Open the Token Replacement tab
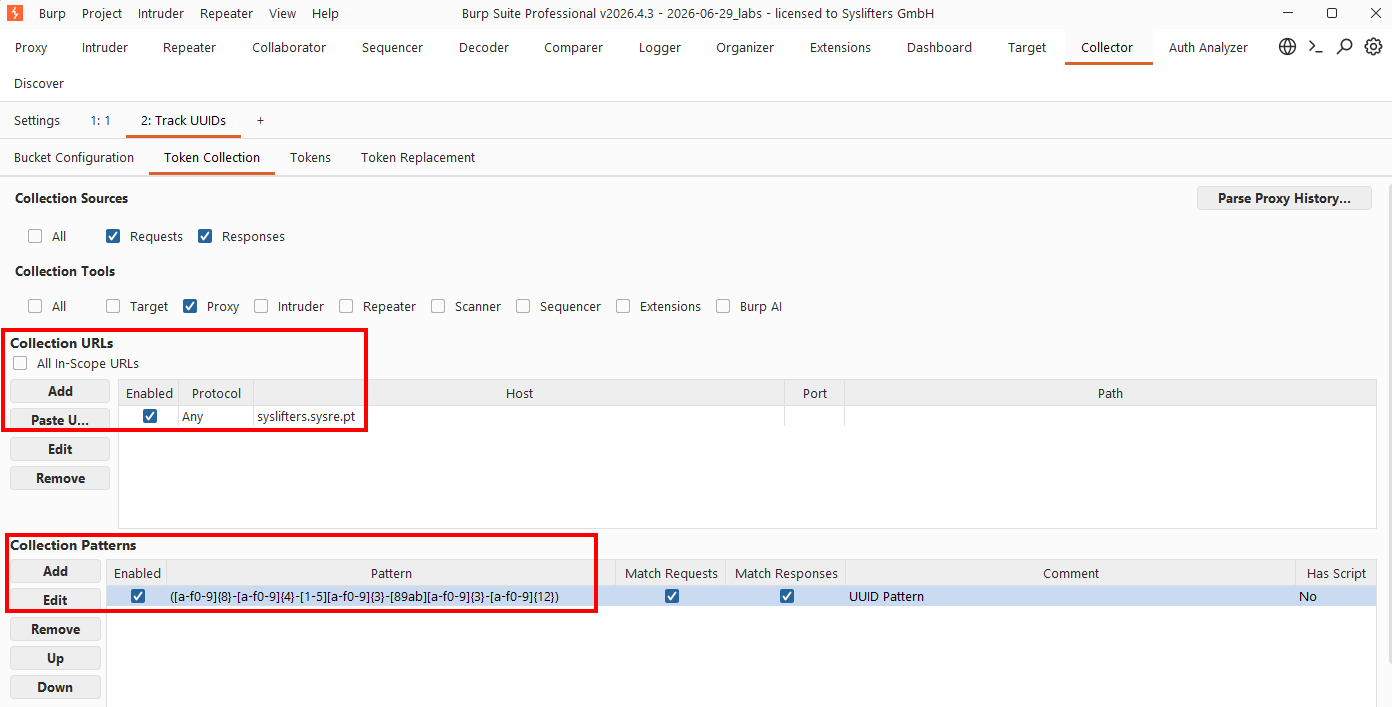The height and width of the screenshot is (707, 1392). [x=418, y=157]
